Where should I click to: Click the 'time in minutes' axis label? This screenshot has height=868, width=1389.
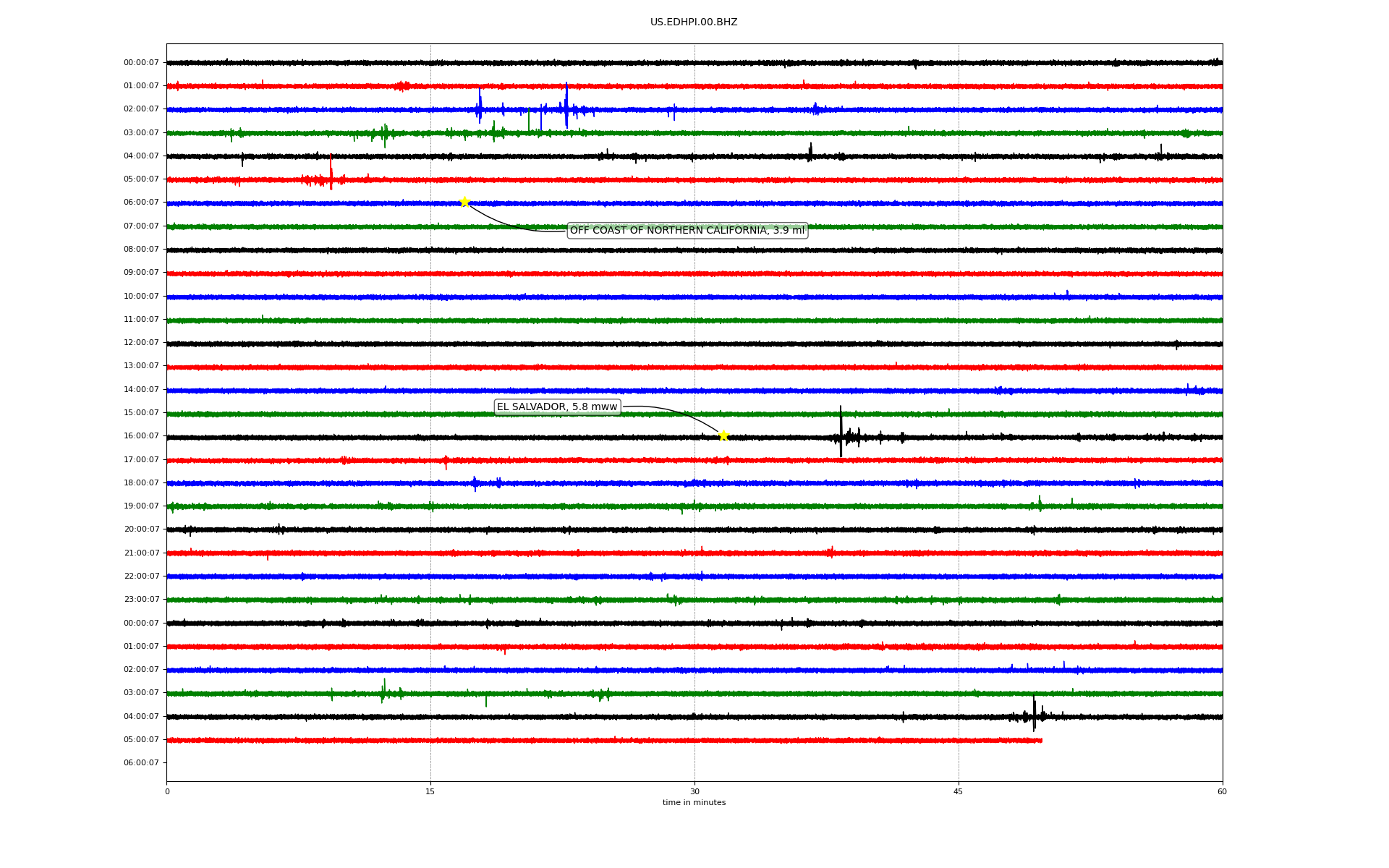pyautogui.click(x=694, y=803)
